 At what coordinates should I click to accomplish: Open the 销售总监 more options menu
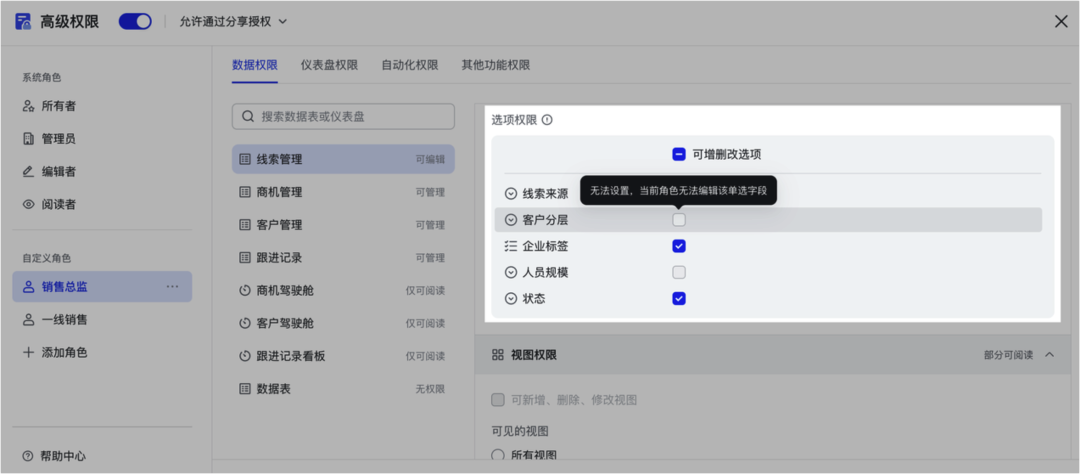point(172,287)
